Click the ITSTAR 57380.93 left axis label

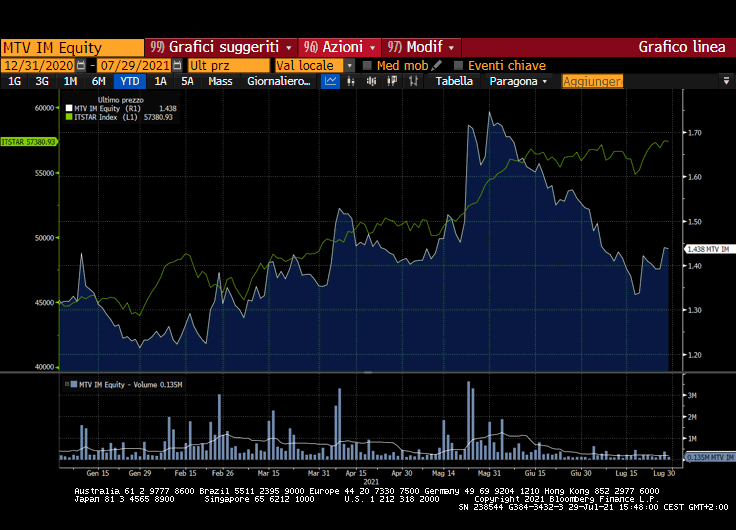(x=28, y=142)
